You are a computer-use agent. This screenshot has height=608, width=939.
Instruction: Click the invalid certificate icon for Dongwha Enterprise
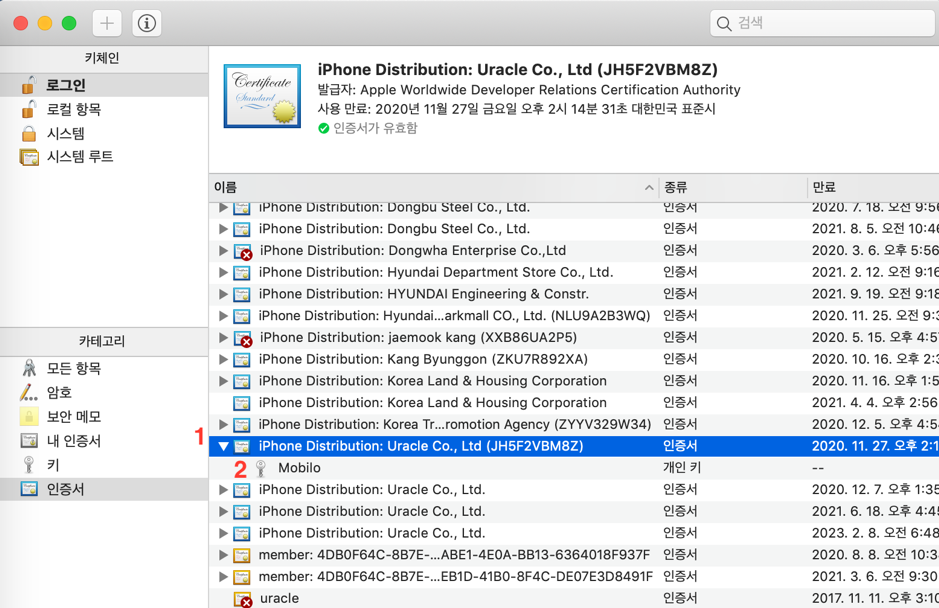click(x=243, y=251)
